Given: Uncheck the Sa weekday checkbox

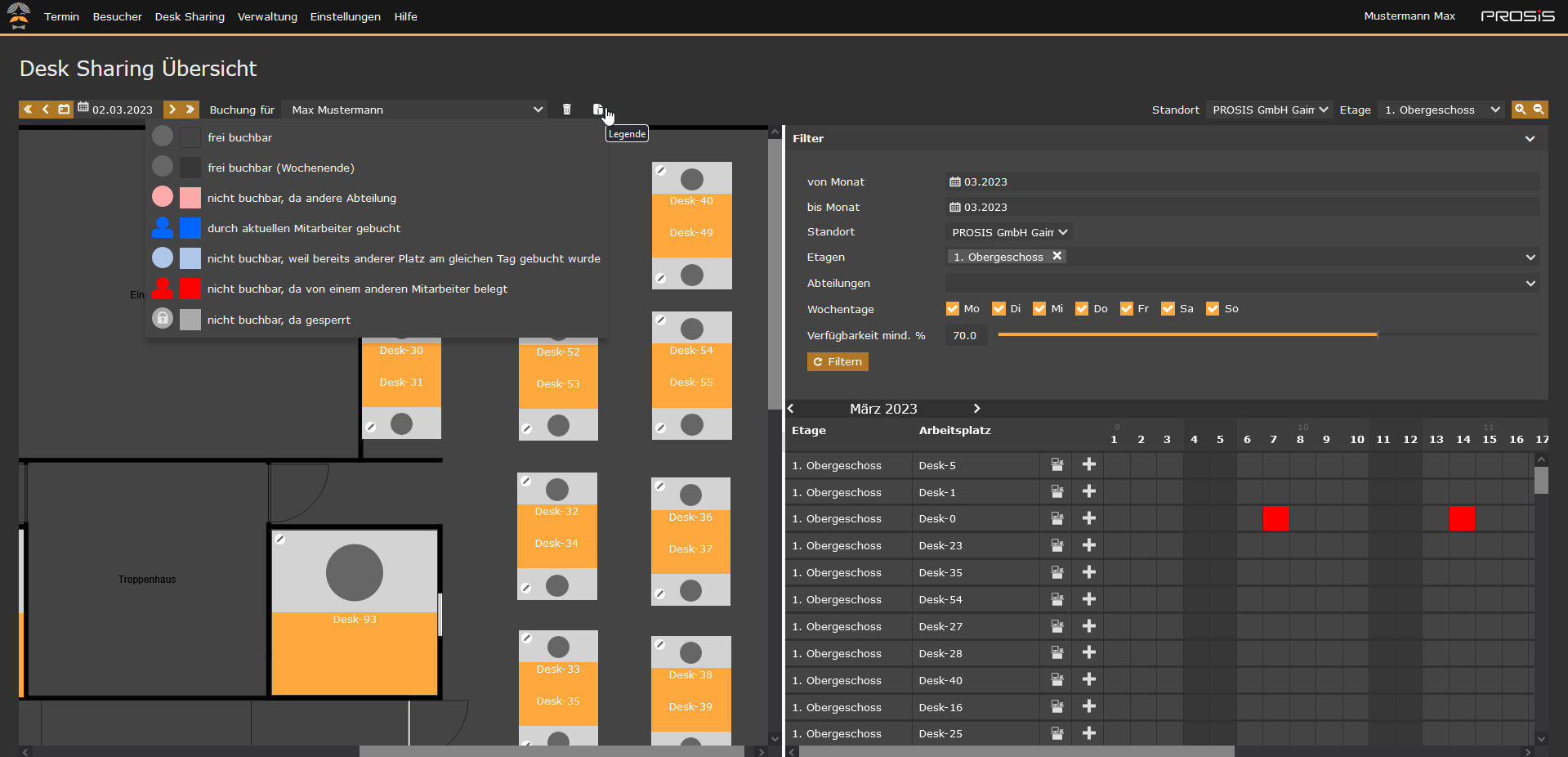Looking at the screenshot, I should [1169, 308].
